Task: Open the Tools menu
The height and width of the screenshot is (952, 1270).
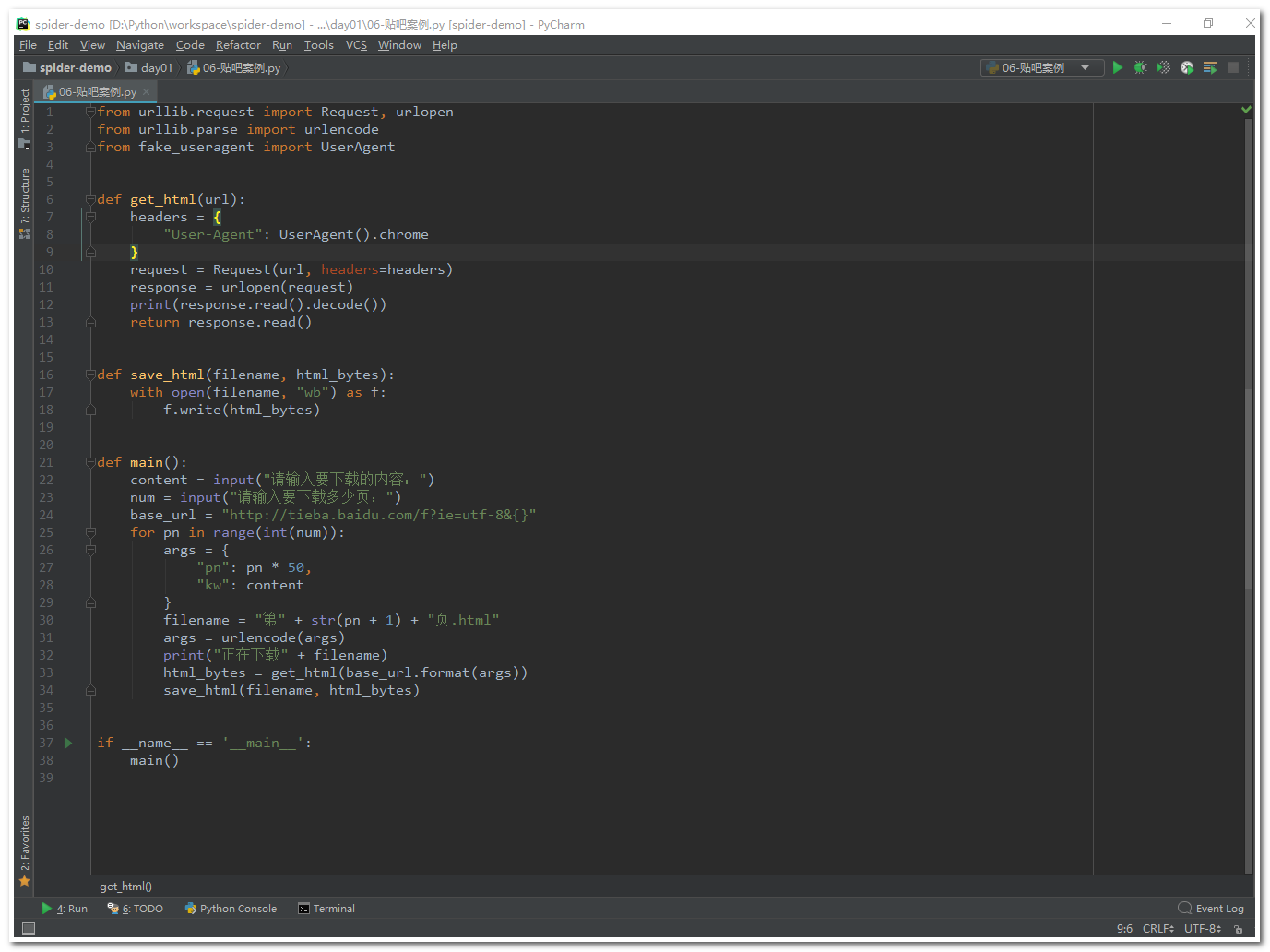Action: [x=319, y=44]
